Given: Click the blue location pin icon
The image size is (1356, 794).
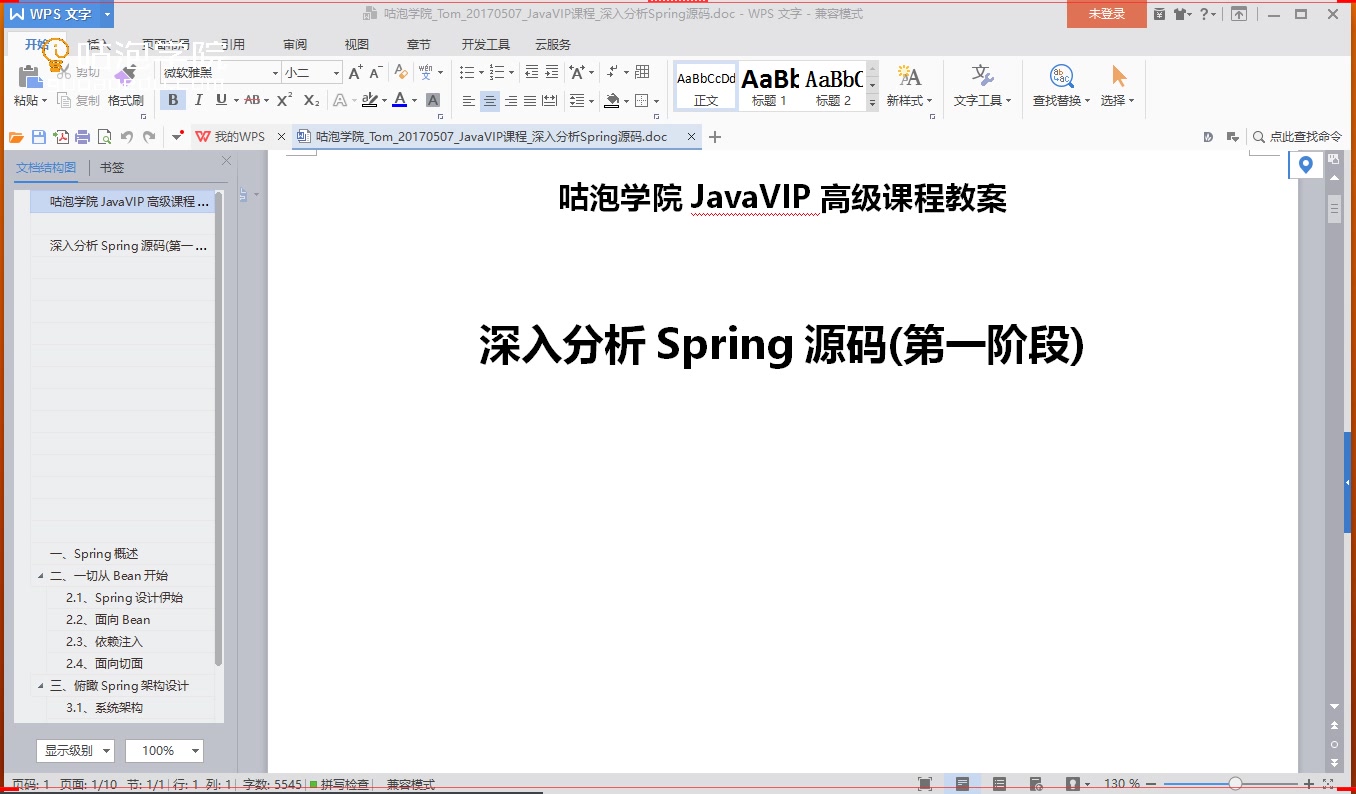Looking at the screenshot, I should tap(1305, 164).
